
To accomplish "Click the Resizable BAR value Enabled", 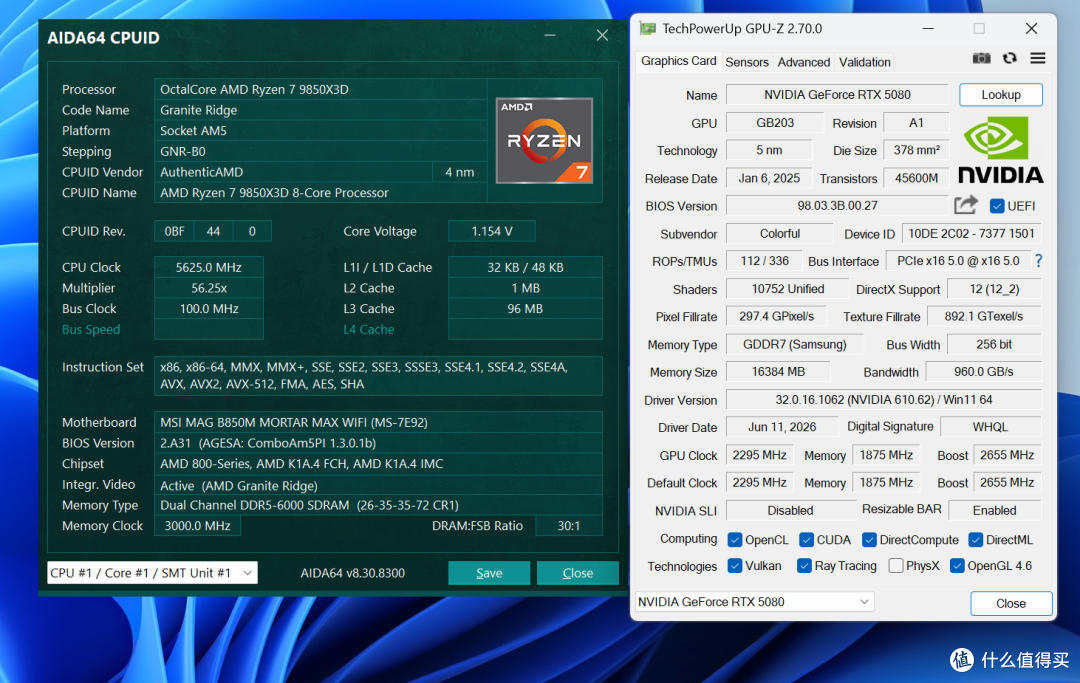I will pos(995,510).
